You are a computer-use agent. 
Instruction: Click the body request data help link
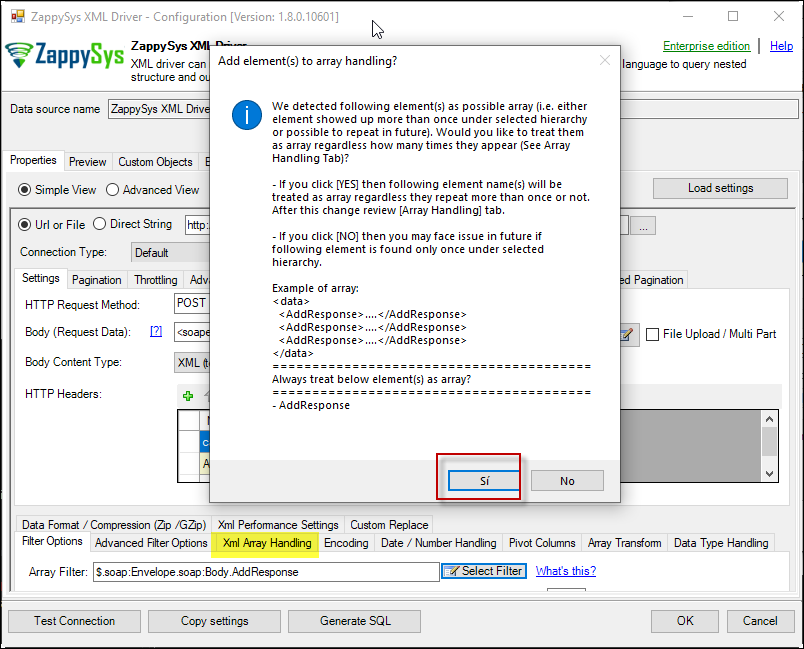pos(156,331)
